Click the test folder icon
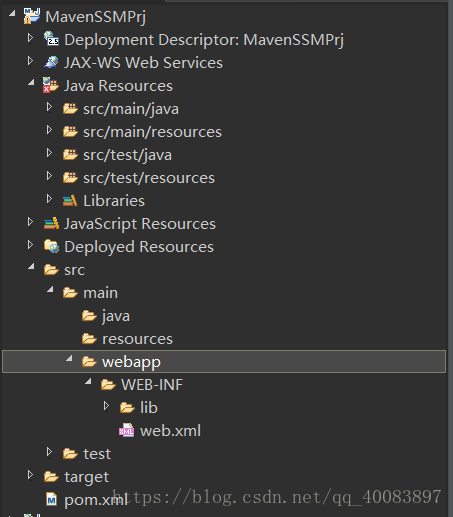This screenshot has height=517, width=453. pos(70,453)
